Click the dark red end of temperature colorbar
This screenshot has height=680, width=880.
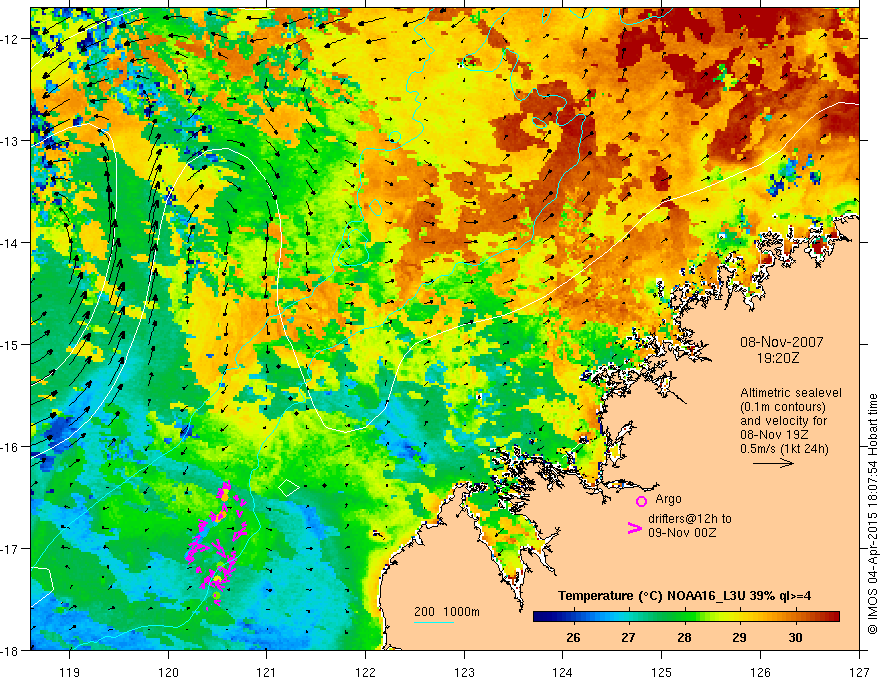[x=833, y=617]
